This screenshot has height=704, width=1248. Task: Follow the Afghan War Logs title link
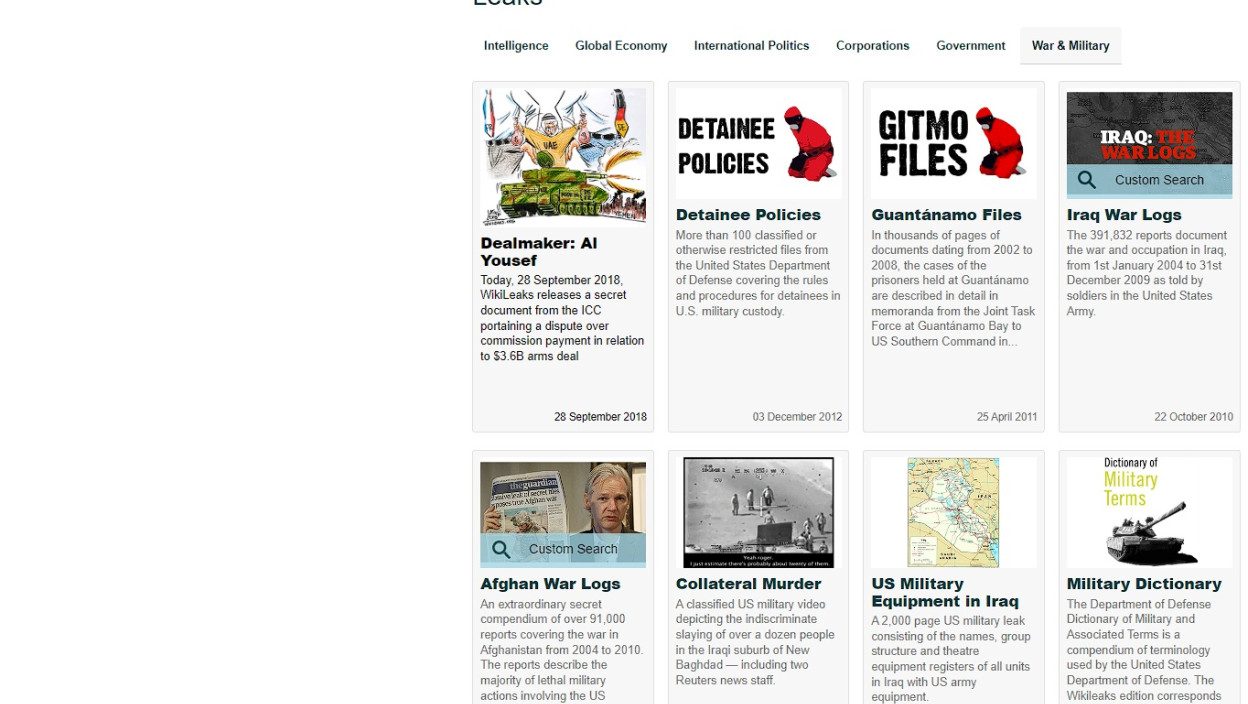tap(550, 584)
